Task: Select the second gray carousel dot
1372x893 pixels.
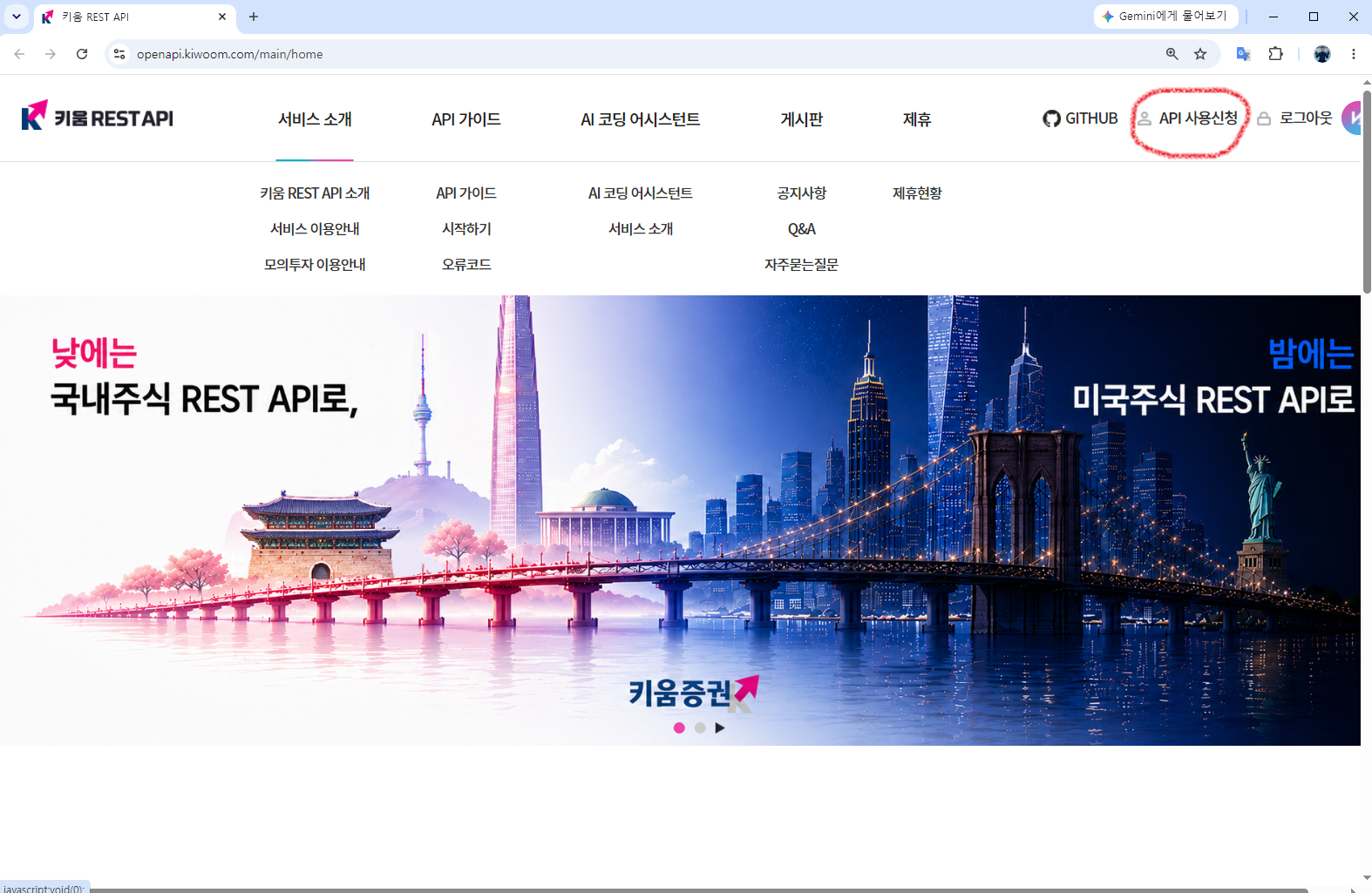Action: 700,728
